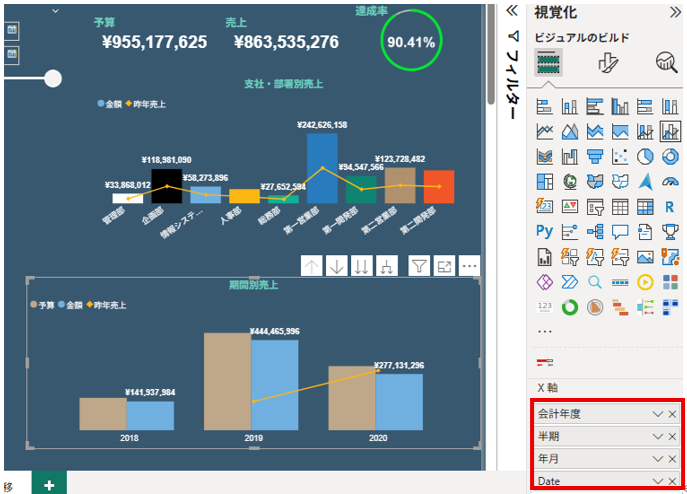Image resolution: width=687 pixels, height=494 pixels.
Task: Click the report canvas vertical scrollbar
Action: 491,55
